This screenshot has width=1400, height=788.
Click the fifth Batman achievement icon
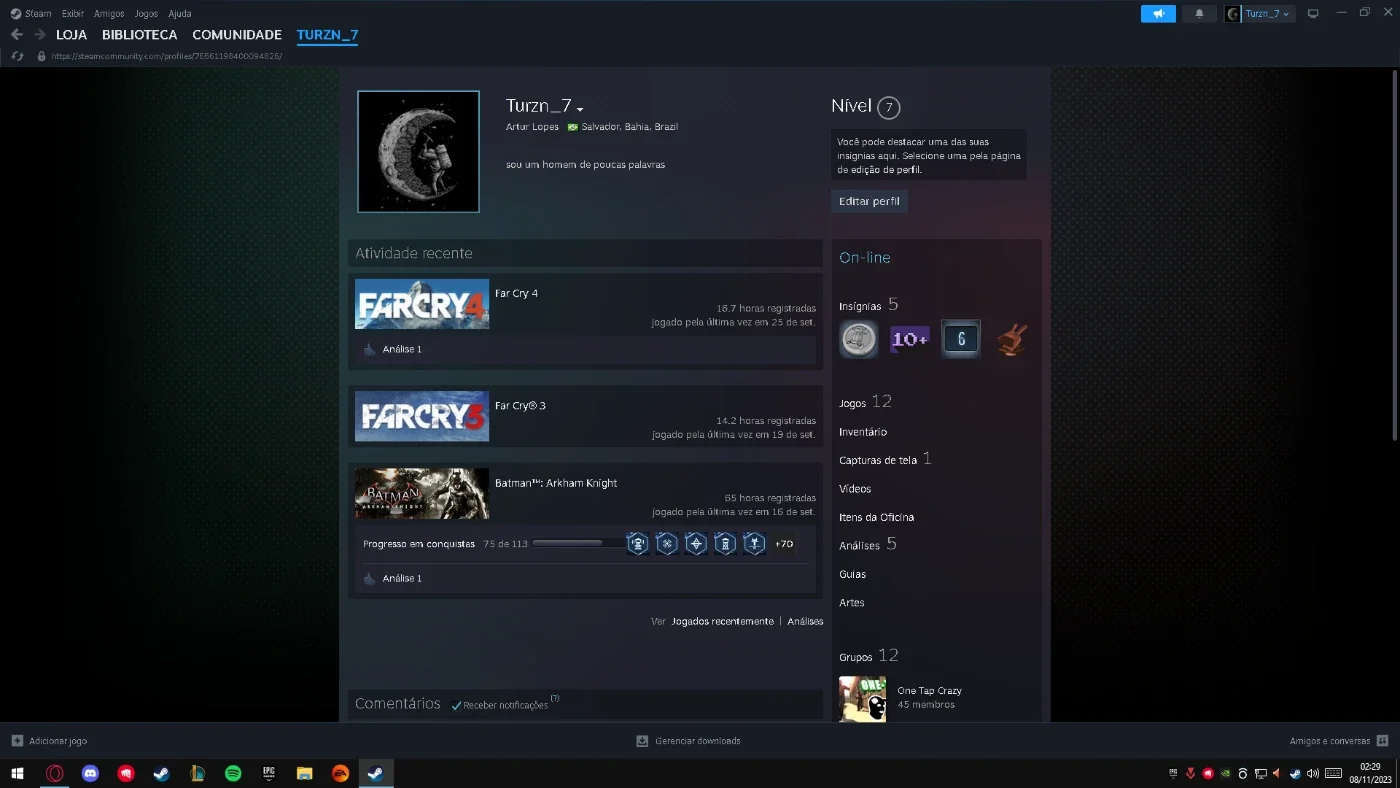pos(755,544)
